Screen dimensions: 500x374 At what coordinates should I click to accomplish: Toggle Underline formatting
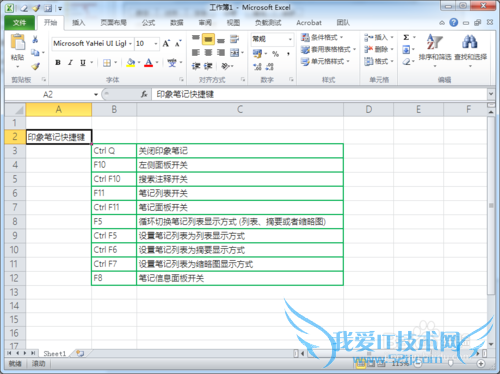83,63
